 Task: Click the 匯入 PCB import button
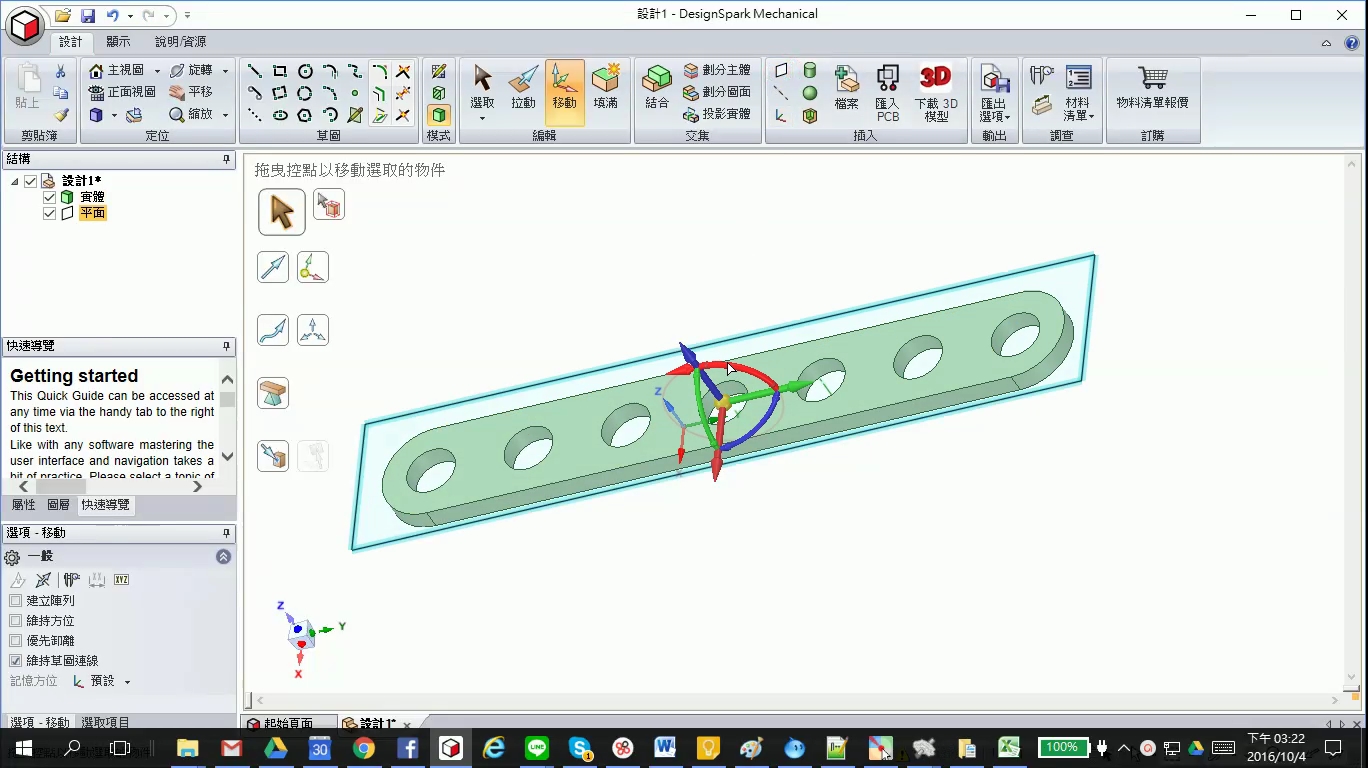tap(887, 92)
